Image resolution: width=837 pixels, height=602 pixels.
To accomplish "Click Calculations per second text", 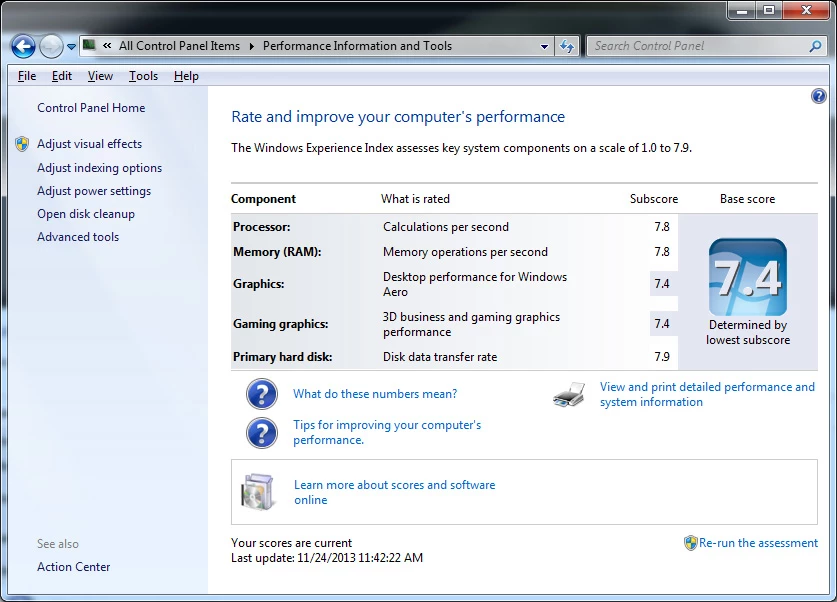I will (x=446, y=227).
